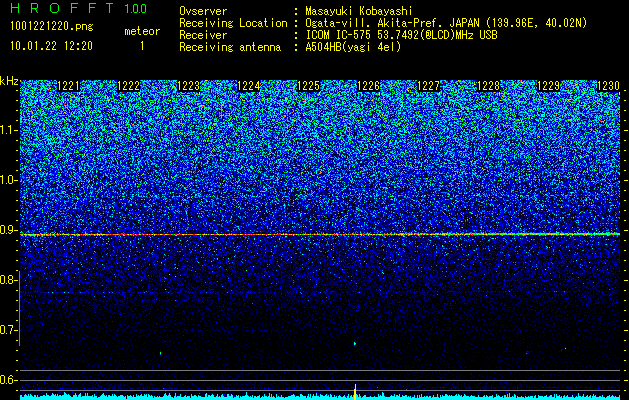Click the cyan noise level strip at bottom
Screen dimensions: 629x400
[x=320, y=397]
